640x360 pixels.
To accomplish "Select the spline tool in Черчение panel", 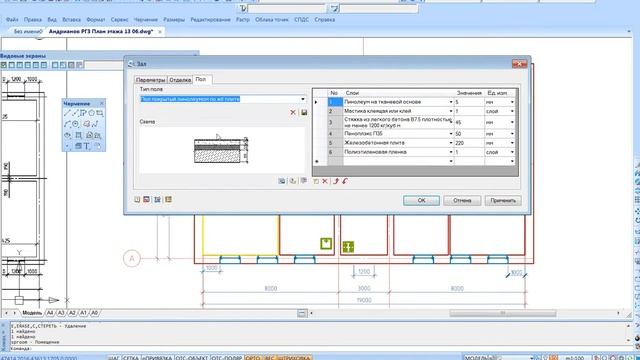I will tap(95, 124).
